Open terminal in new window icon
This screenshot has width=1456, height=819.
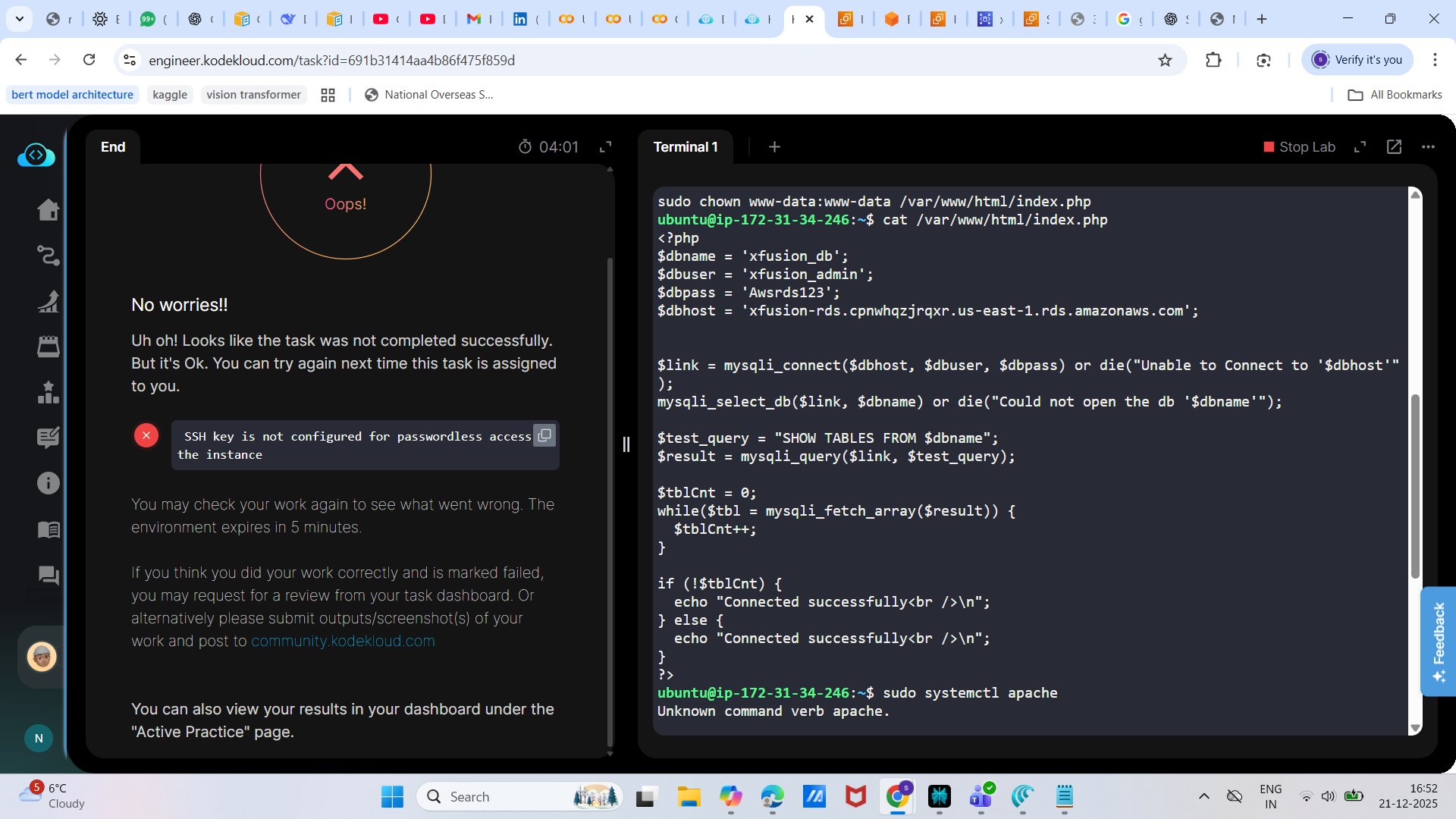(x=1394, y=147)
